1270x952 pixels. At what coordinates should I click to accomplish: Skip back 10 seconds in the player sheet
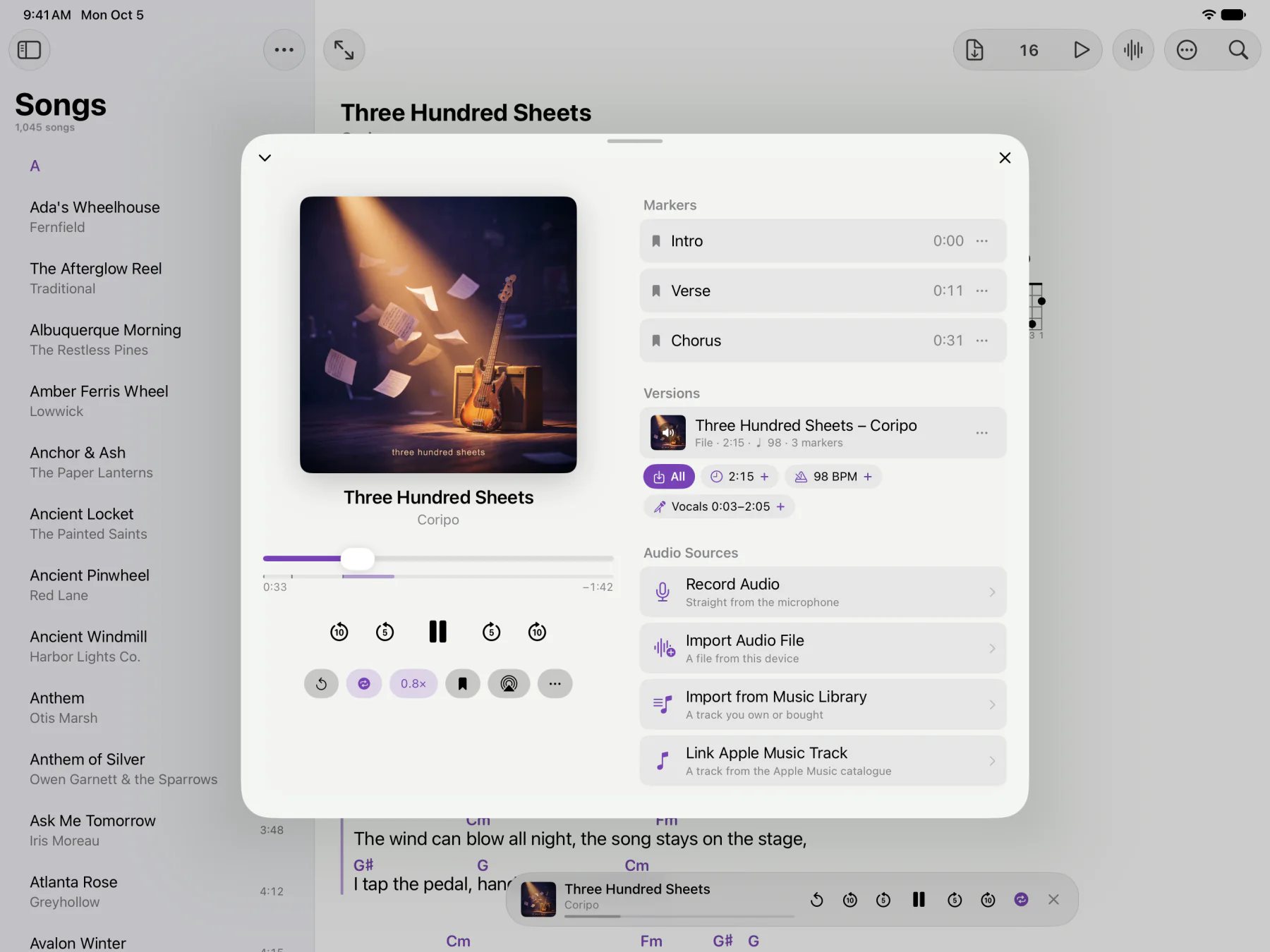point(339,632)
